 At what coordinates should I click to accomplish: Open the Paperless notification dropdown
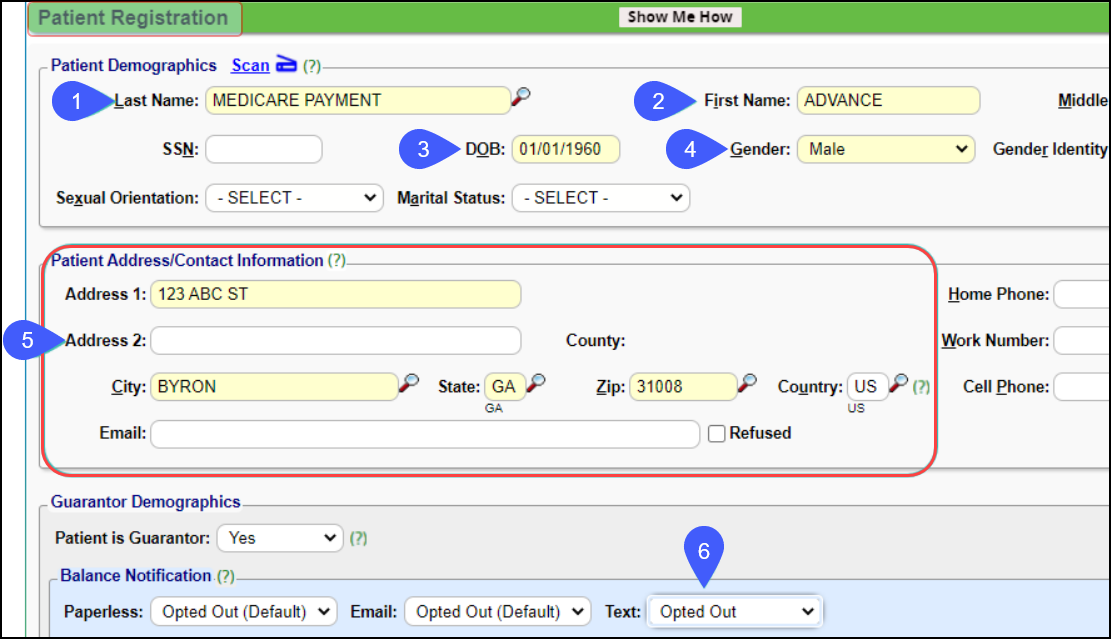pyautogui.click(x=243, y=611)
